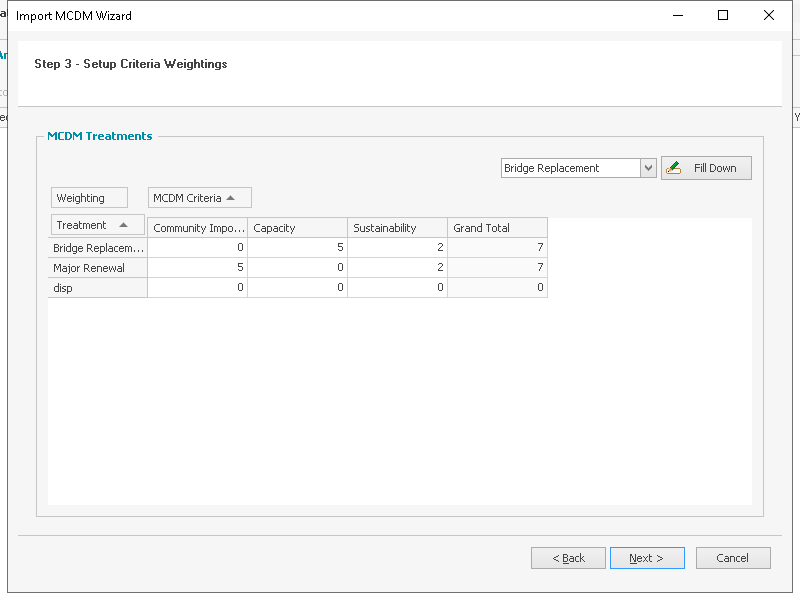Maximize the Import MCDM Wizard window
Screen dimensions: 800x600
(x=723, y=15)
